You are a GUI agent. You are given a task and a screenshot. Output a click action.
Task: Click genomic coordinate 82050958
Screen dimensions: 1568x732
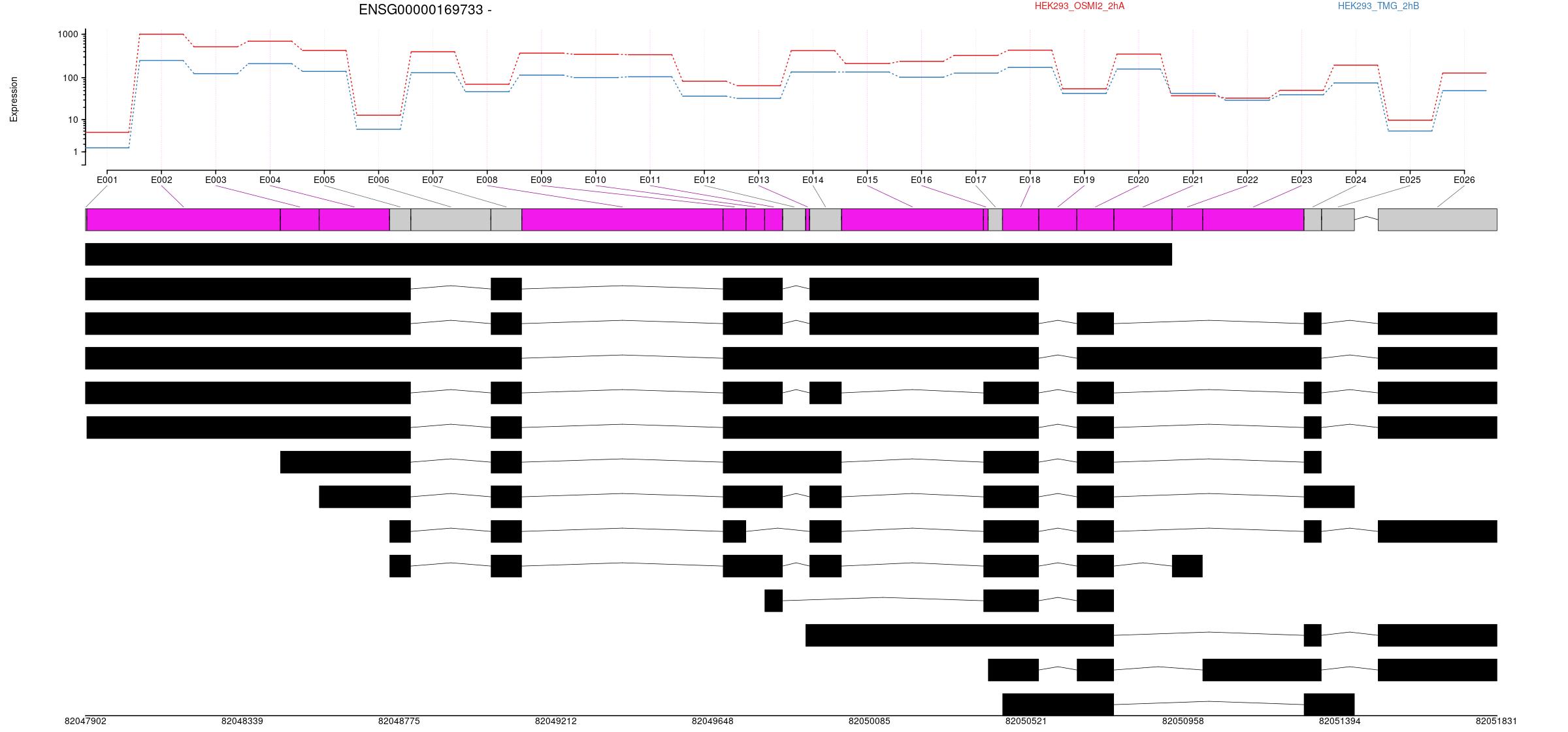click(1183, 721)
